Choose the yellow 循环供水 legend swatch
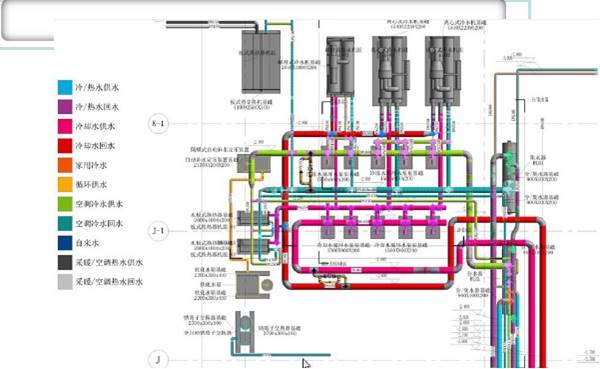 pos(65,184)
